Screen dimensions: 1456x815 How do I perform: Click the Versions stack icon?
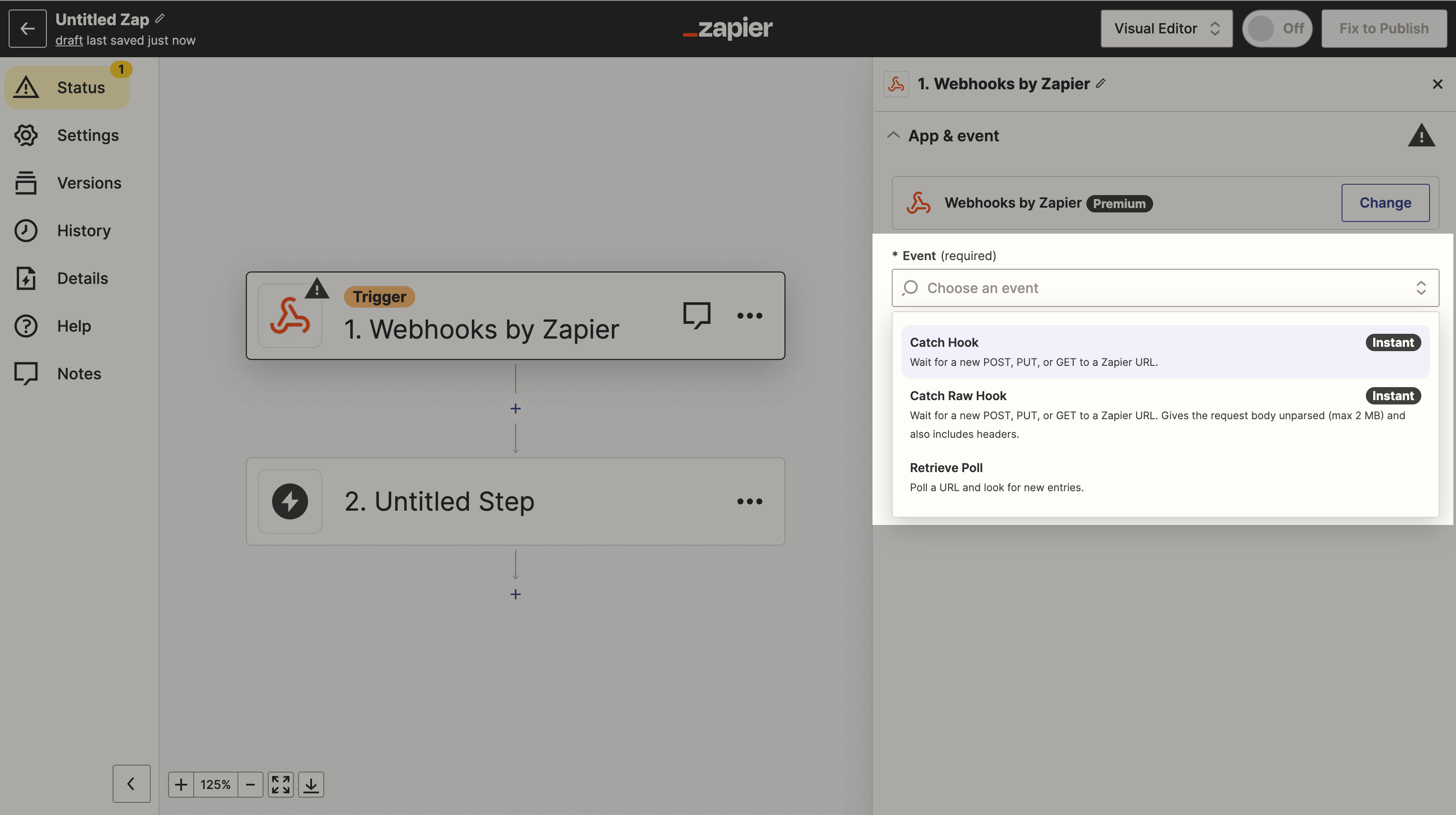point(26,183)
